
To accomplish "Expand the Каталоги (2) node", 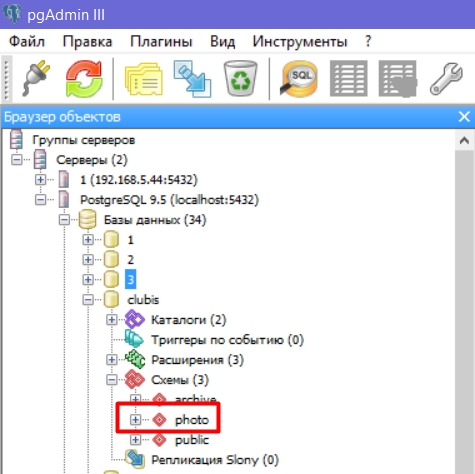I will tap(112, 320).
